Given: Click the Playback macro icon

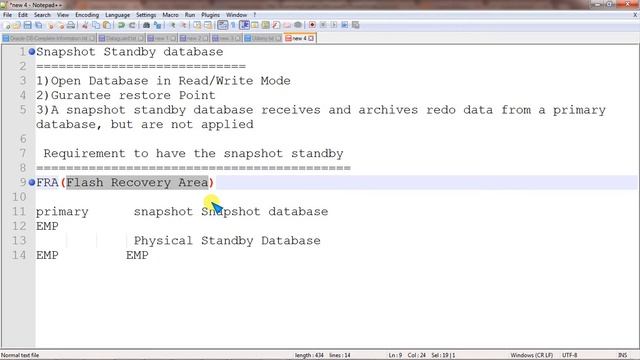Looking at the screenshot, I should (x=334, y=25).
